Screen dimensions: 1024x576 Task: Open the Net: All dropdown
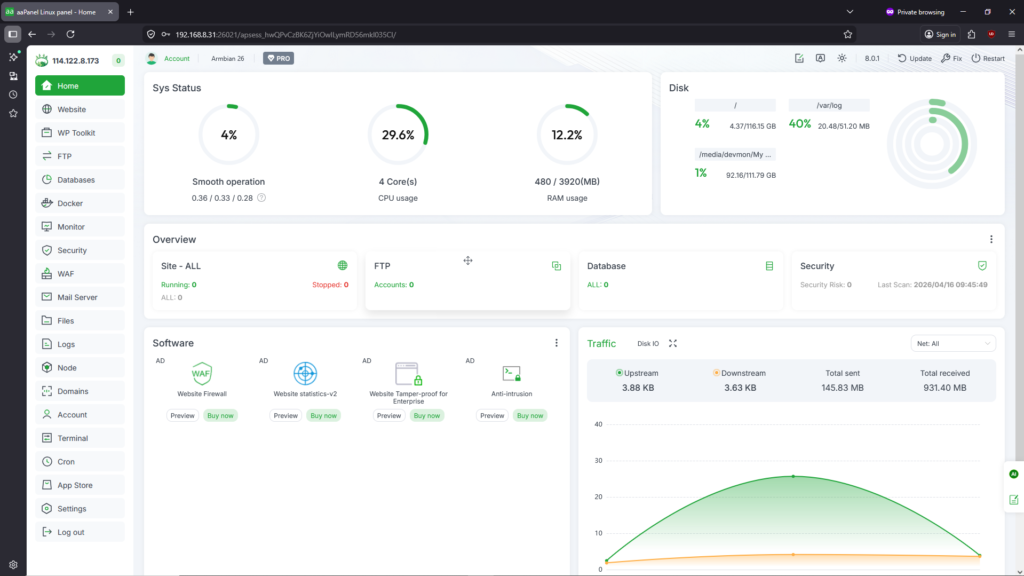(x=954, y=343)
